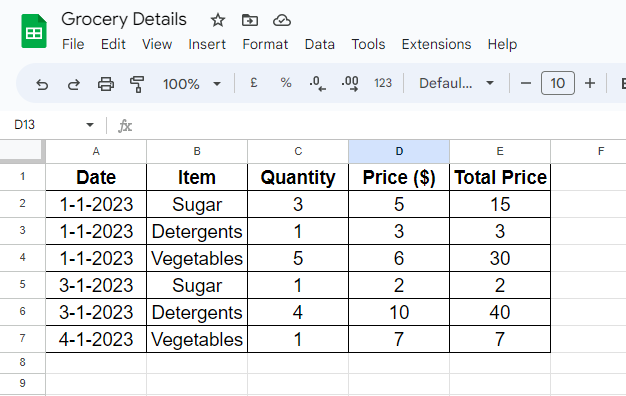The height and width of the screenshot is (396, 626).
Task: Check cloud save status icon
Action: pos(282,20)
